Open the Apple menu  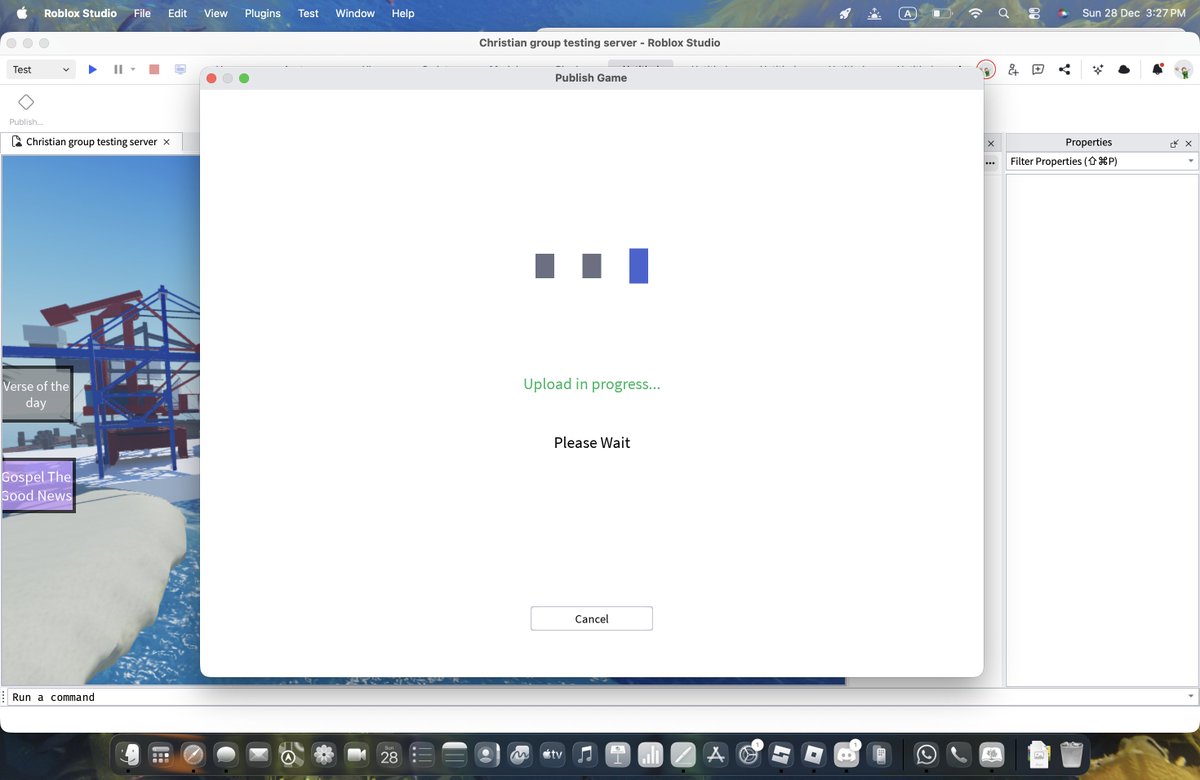(x=21, y=13)
